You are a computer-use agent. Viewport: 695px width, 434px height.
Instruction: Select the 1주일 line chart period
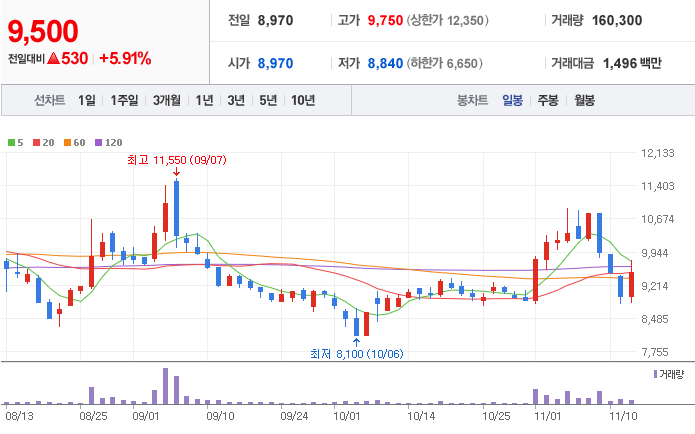click(x=124, y=100)
